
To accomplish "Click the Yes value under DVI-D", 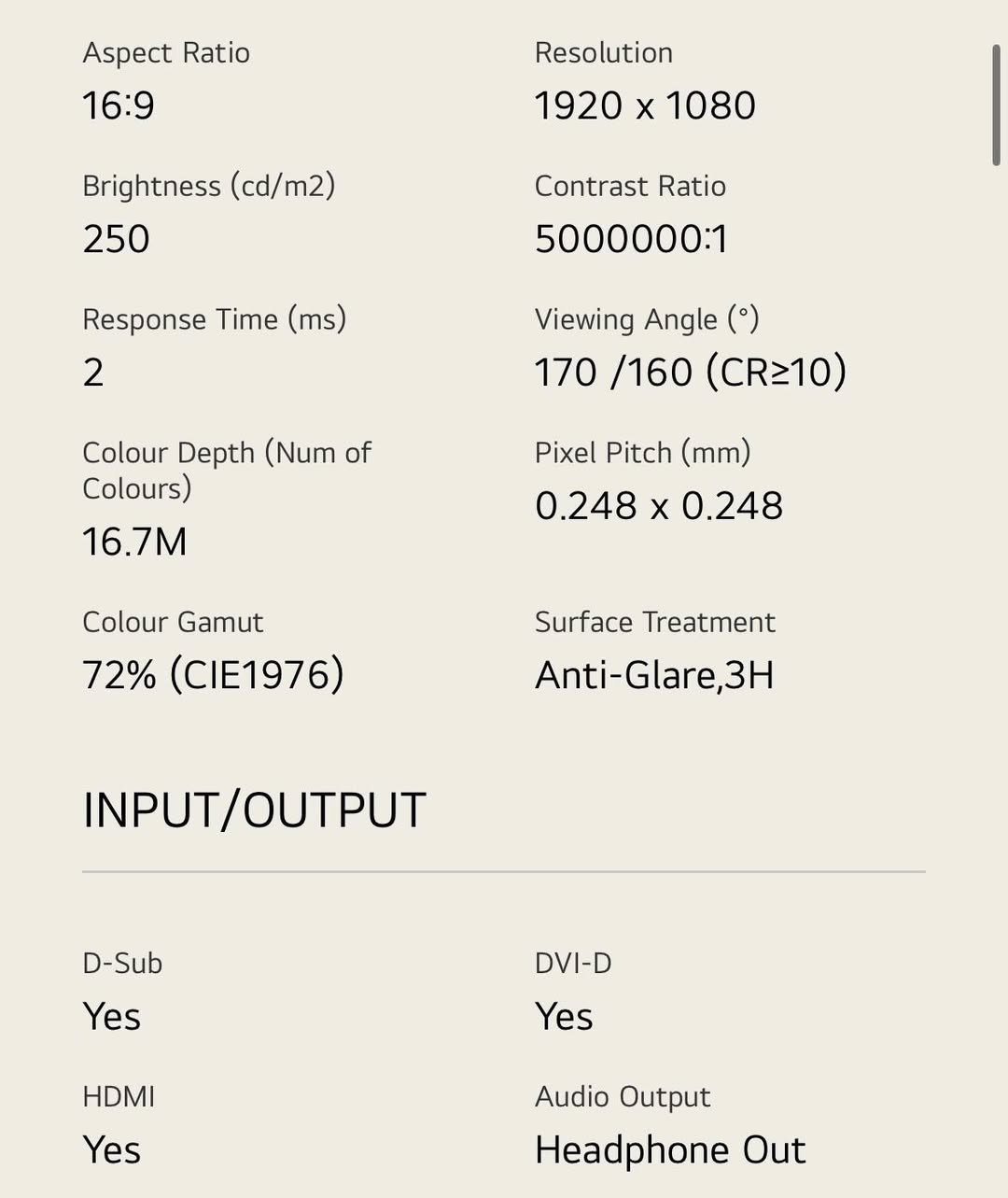I will [x=564, y=1017].
